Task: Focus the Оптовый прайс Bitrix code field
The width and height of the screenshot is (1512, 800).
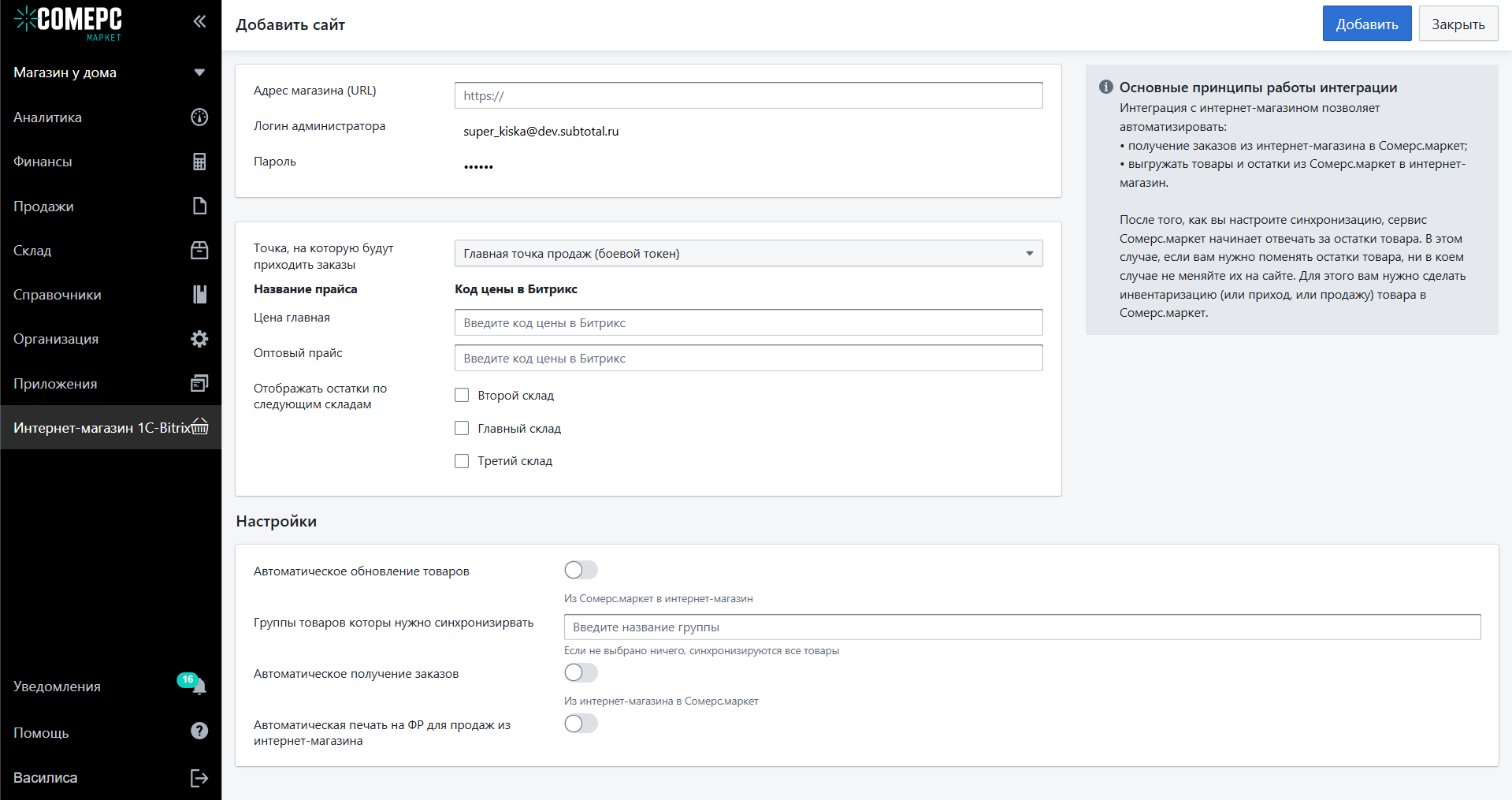Action: tap(749, 358)
